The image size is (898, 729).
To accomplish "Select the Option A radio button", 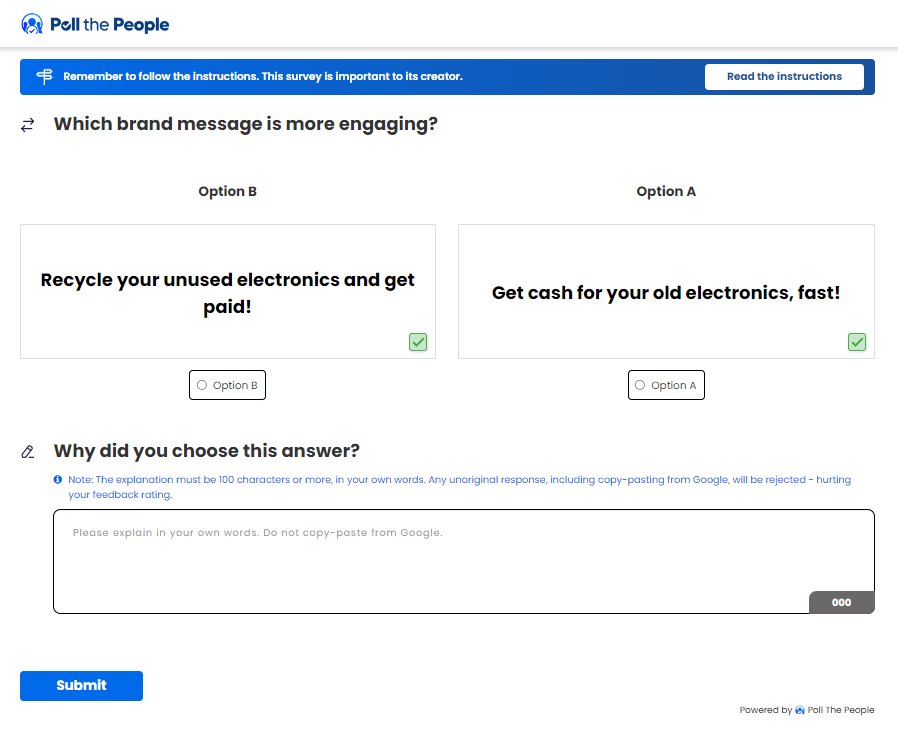I will click(640, 385).
